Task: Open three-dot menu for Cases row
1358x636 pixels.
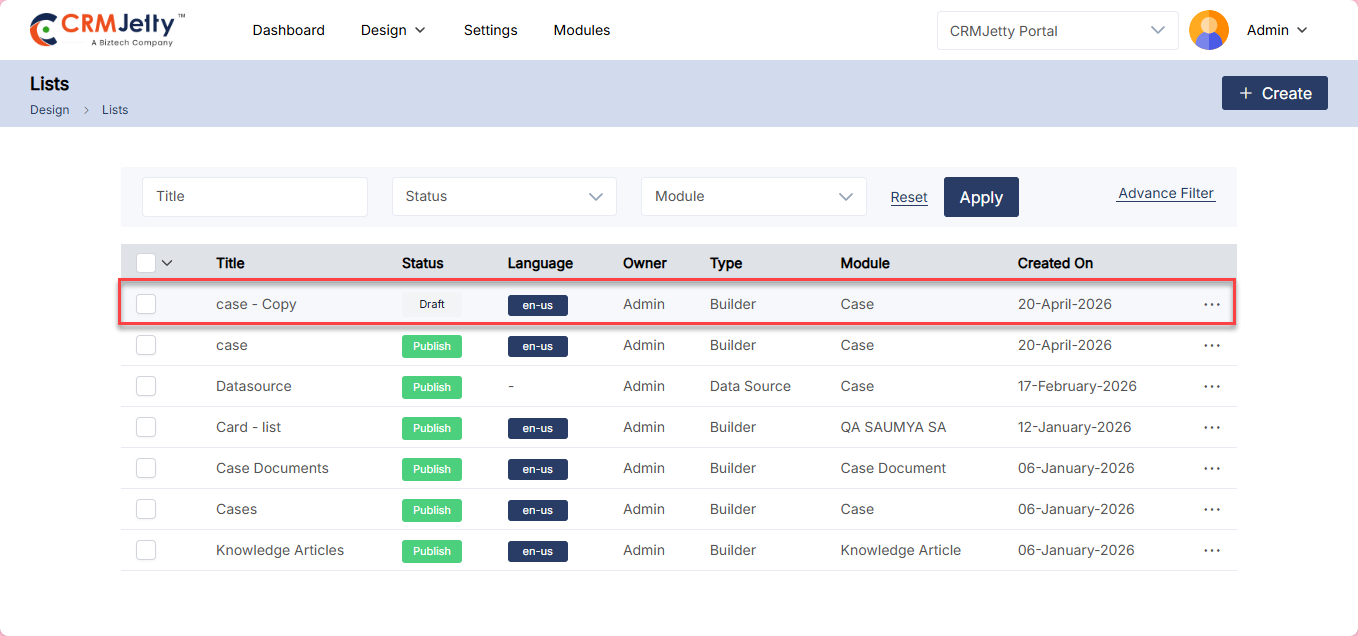Action: [x=1212, y=509]
